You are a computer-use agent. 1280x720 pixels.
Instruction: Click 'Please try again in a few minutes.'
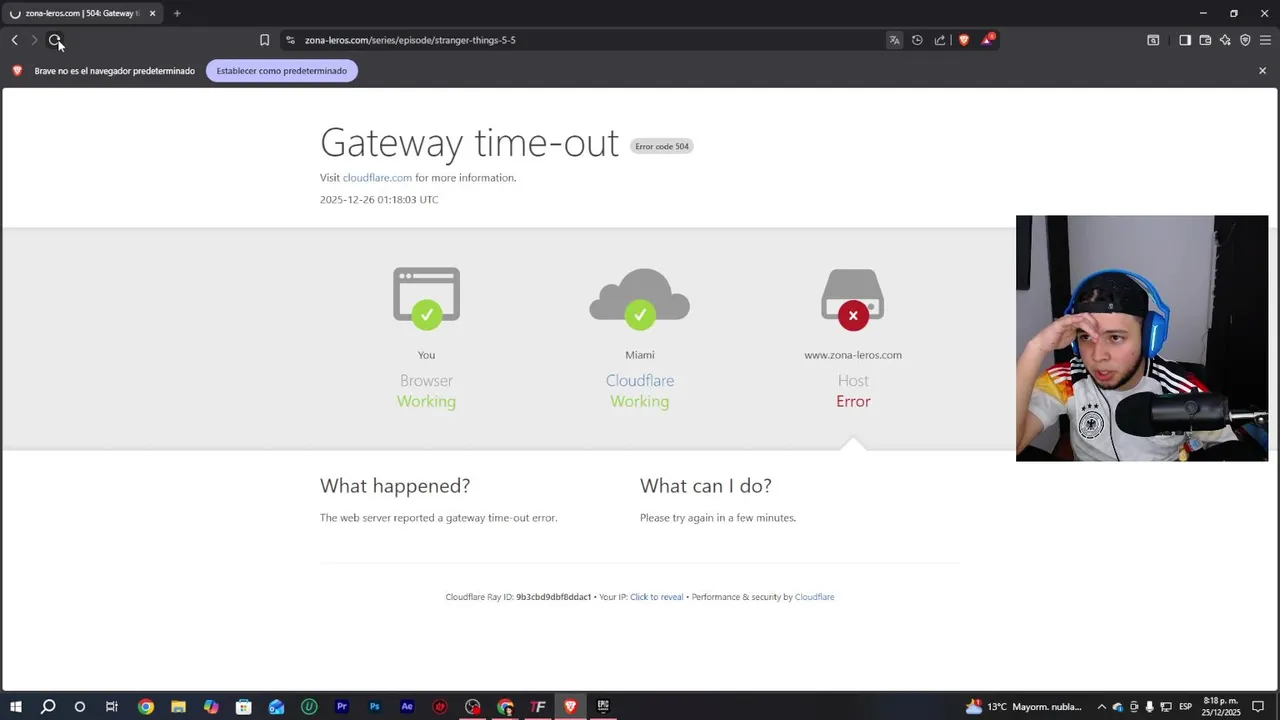pyautogui.click(x=718, y=518)
